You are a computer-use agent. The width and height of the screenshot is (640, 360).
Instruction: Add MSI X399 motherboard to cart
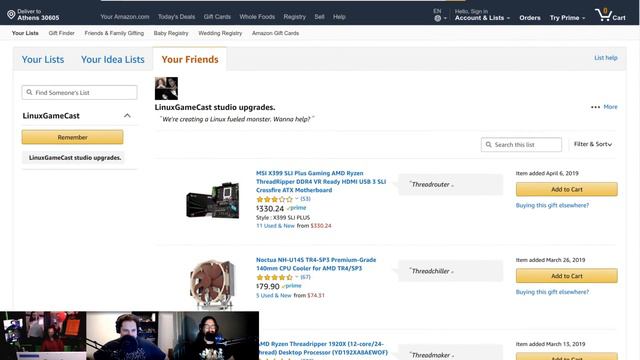point(567,189)
